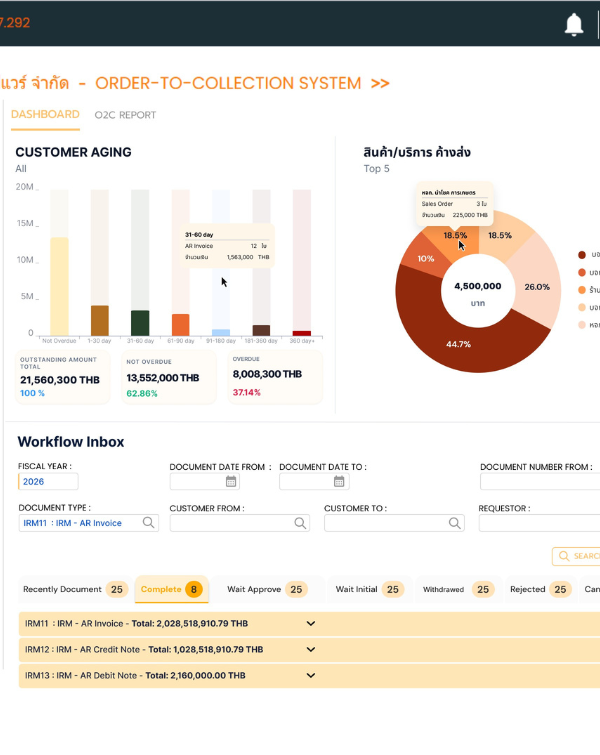This screenshot has height=755, width=600.
Task: Click the 44.7% donut slice
Action: pos(458,343)
